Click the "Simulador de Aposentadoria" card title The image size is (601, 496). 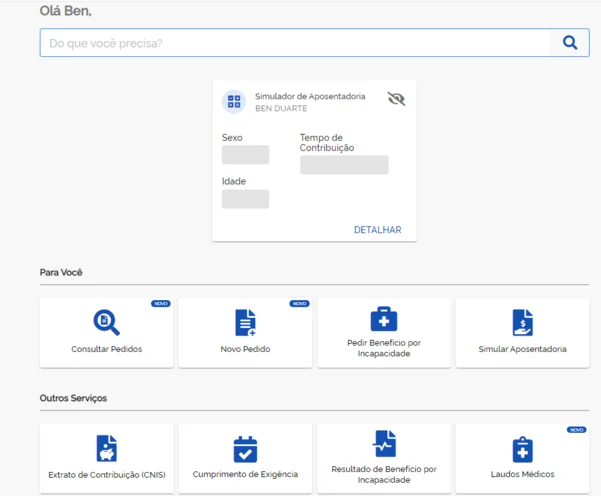click(x=310, y=96)
